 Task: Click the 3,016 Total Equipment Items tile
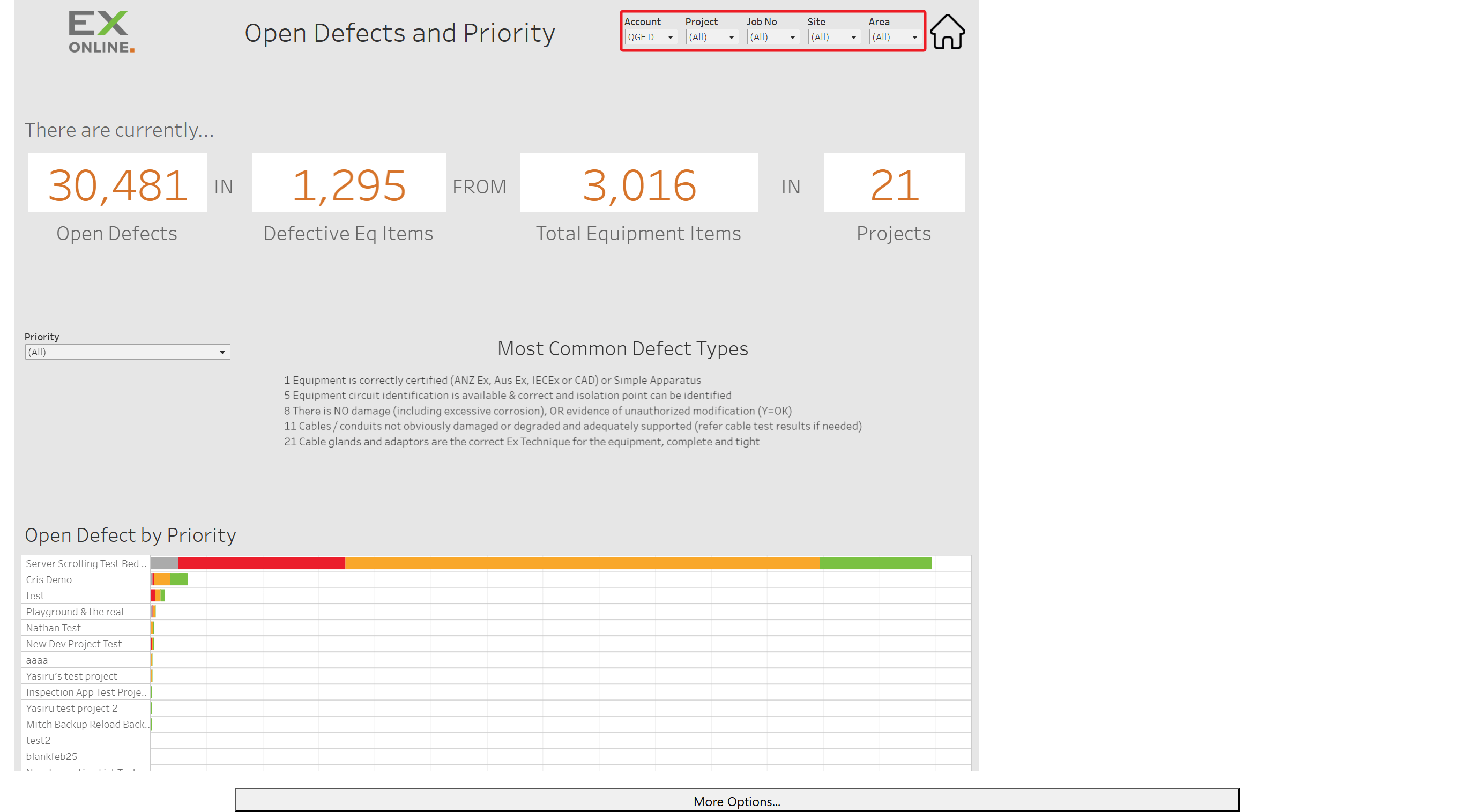coord(638,183)
